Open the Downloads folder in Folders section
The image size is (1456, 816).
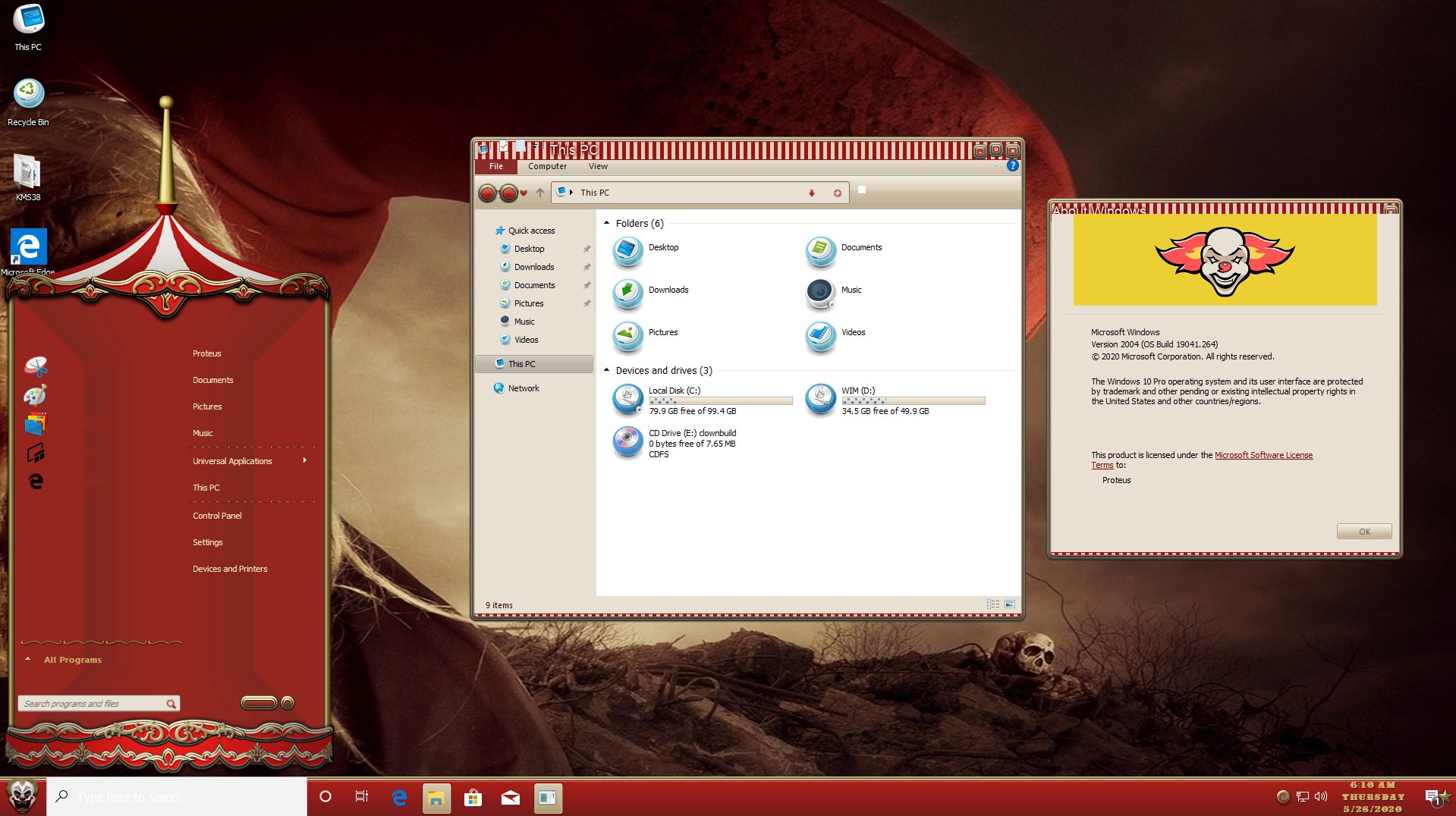(x=650, y=294)
